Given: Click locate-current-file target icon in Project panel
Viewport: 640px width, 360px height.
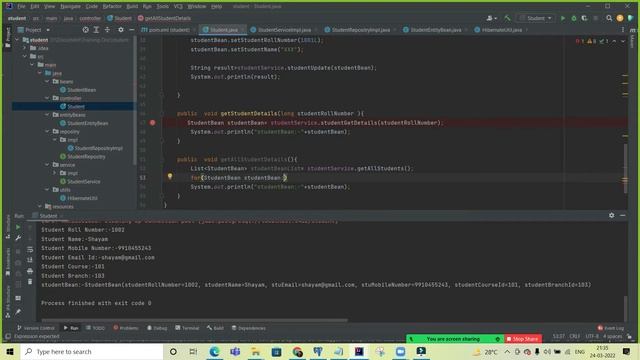Looking at the screenshot, I should 85,30.
